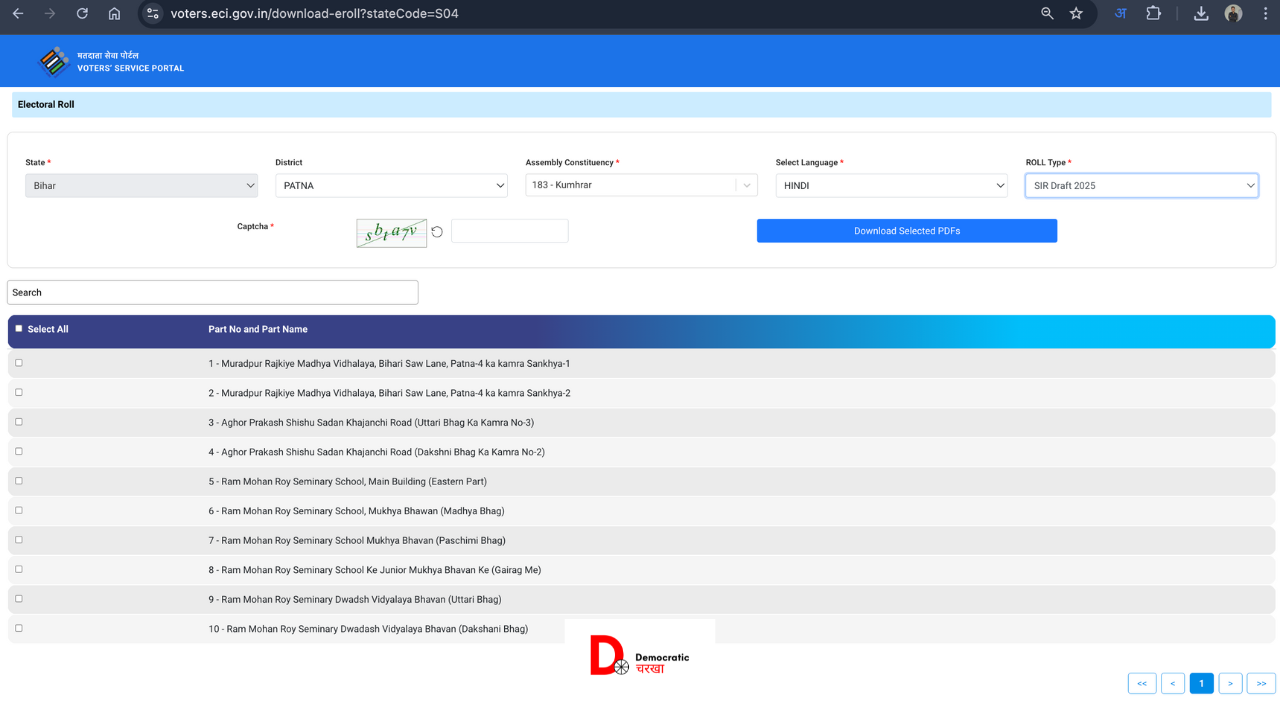The height and width of the screenshot is (720, 1280).
Task: Open the browser extensions puzzle icon
Action: point(1153,14)
